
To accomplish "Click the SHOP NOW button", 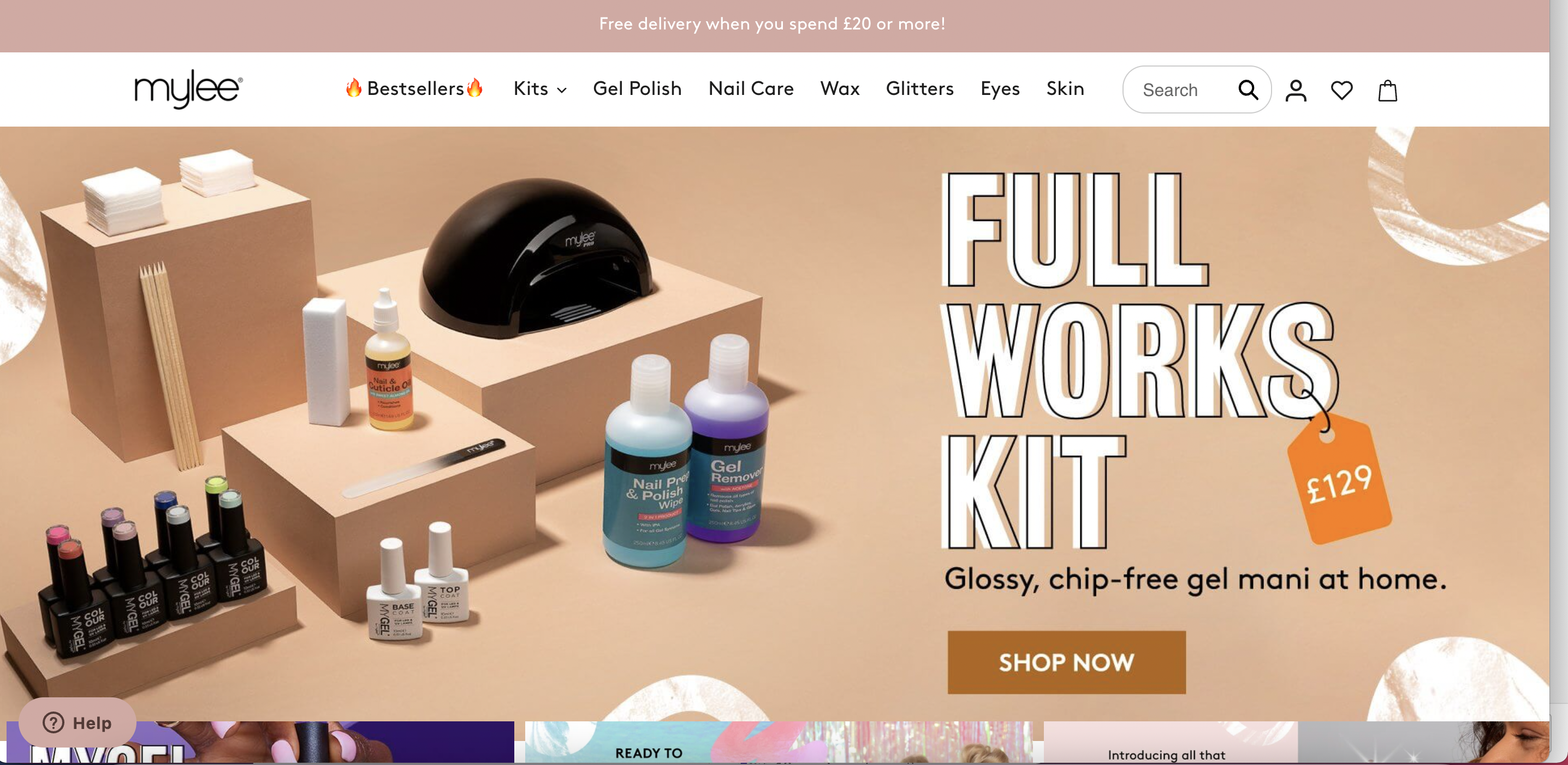I will (1066, 662).
